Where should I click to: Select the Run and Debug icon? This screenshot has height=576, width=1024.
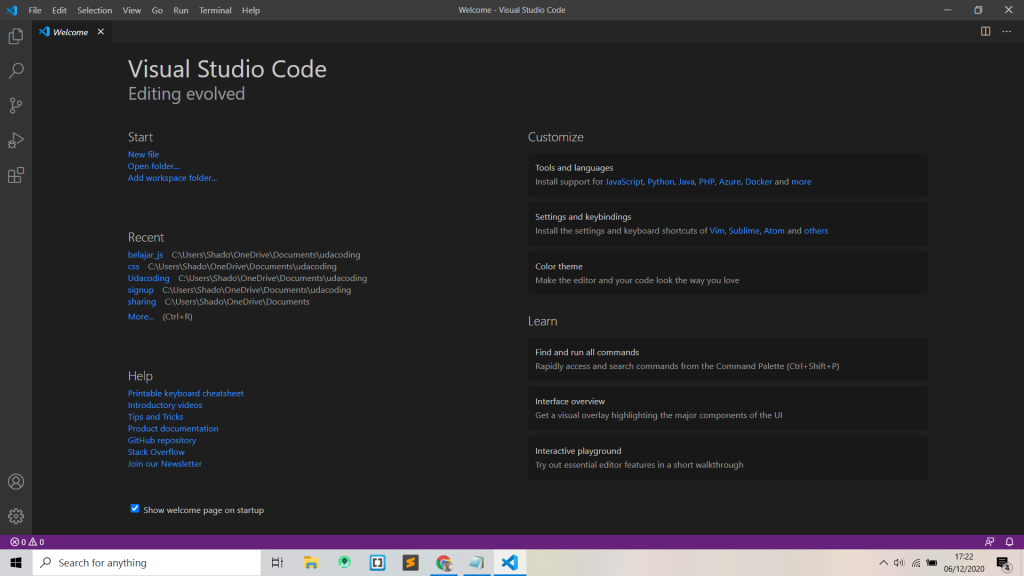tap(15, 140)
